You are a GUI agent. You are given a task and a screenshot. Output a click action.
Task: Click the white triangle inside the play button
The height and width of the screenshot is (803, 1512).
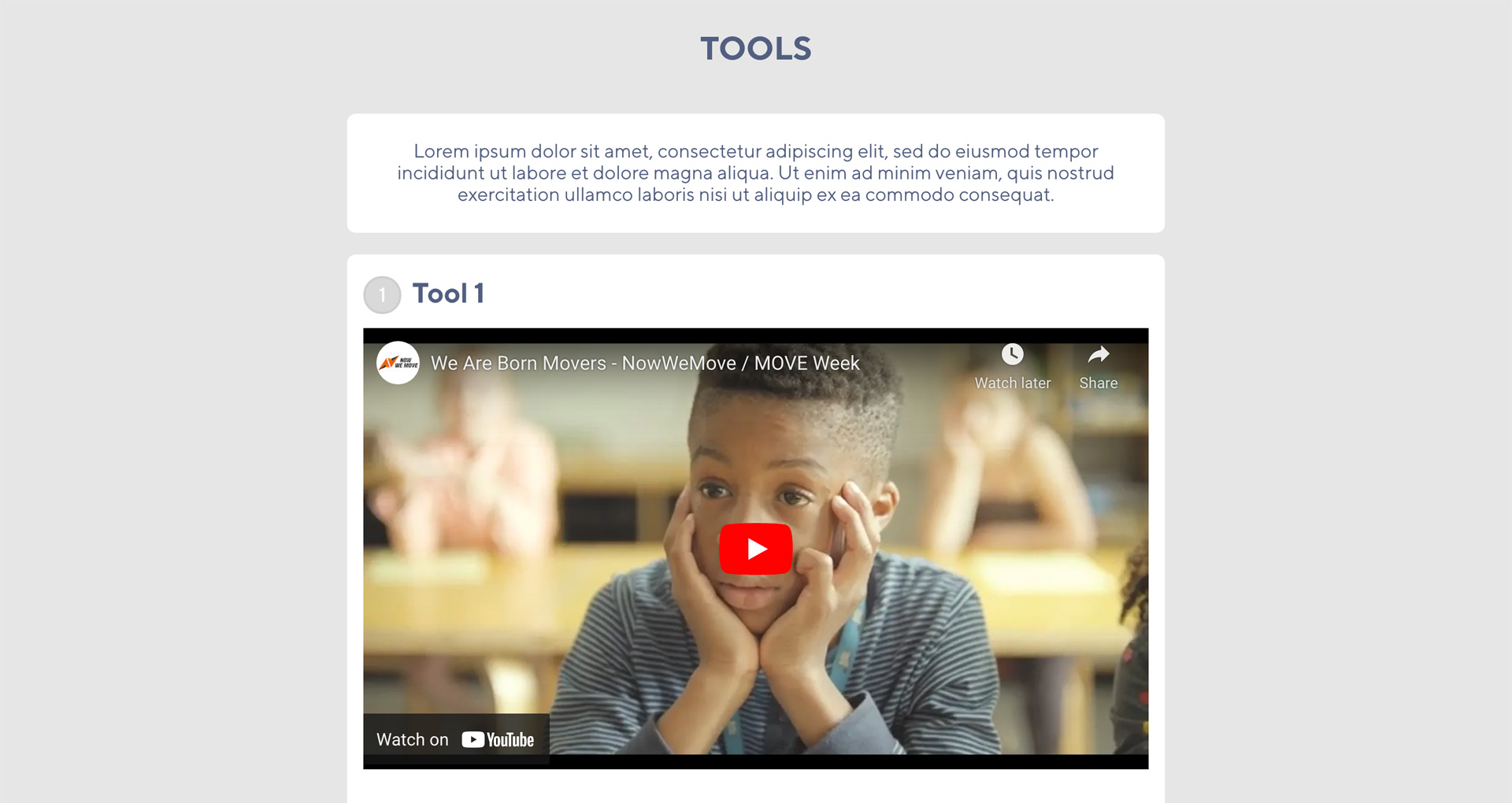(x=757, y=549)
